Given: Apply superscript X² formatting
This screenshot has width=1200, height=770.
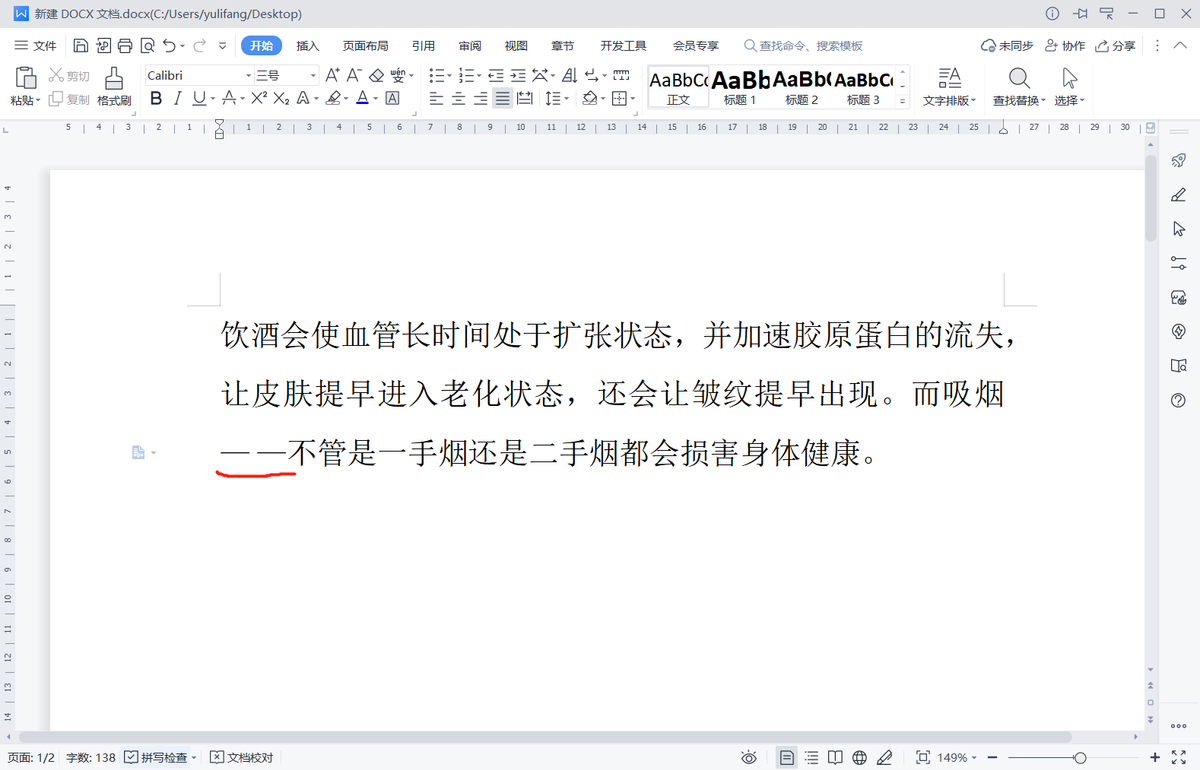Looking at the screenshot, I should point(259,98).
